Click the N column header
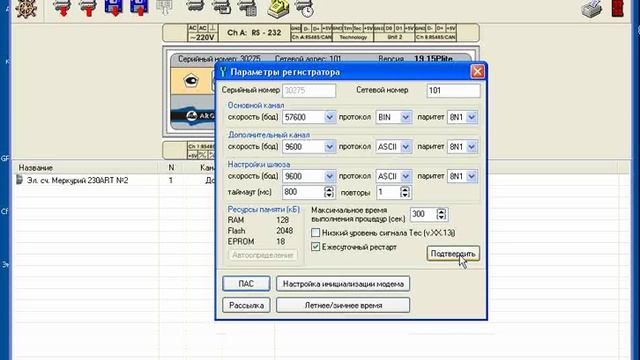 click(171, 168)
